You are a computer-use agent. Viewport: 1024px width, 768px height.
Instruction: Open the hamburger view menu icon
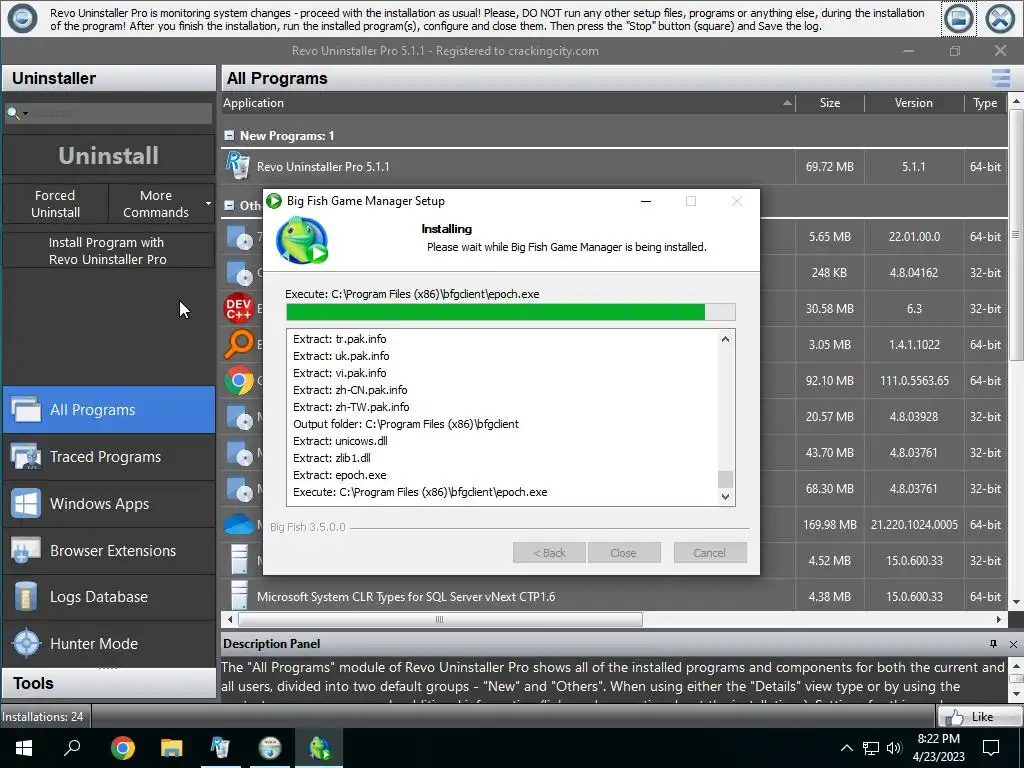pos(1000,78)
